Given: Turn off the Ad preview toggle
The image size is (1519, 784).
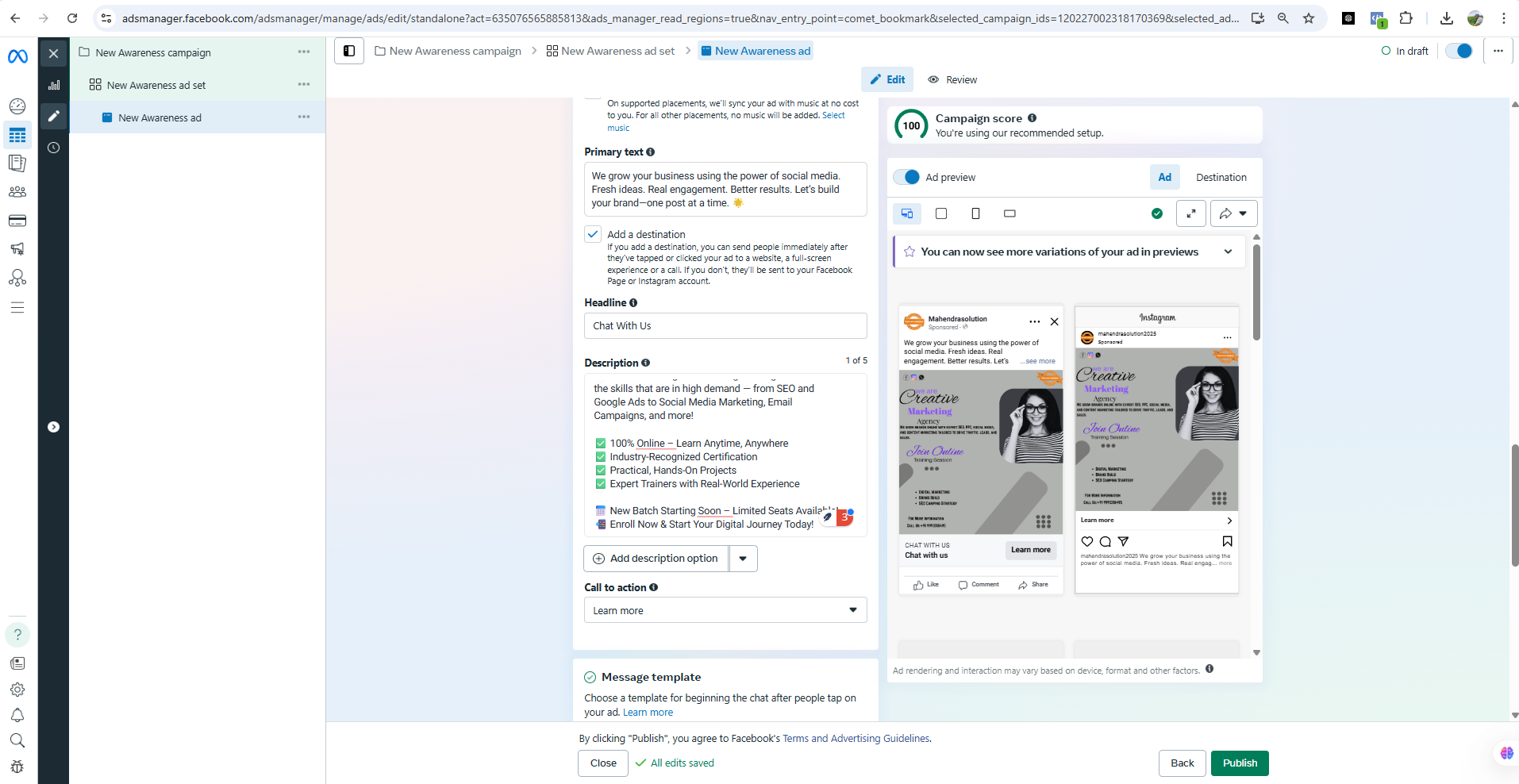Looking at the screenshot, I should [x=906, y=177].
